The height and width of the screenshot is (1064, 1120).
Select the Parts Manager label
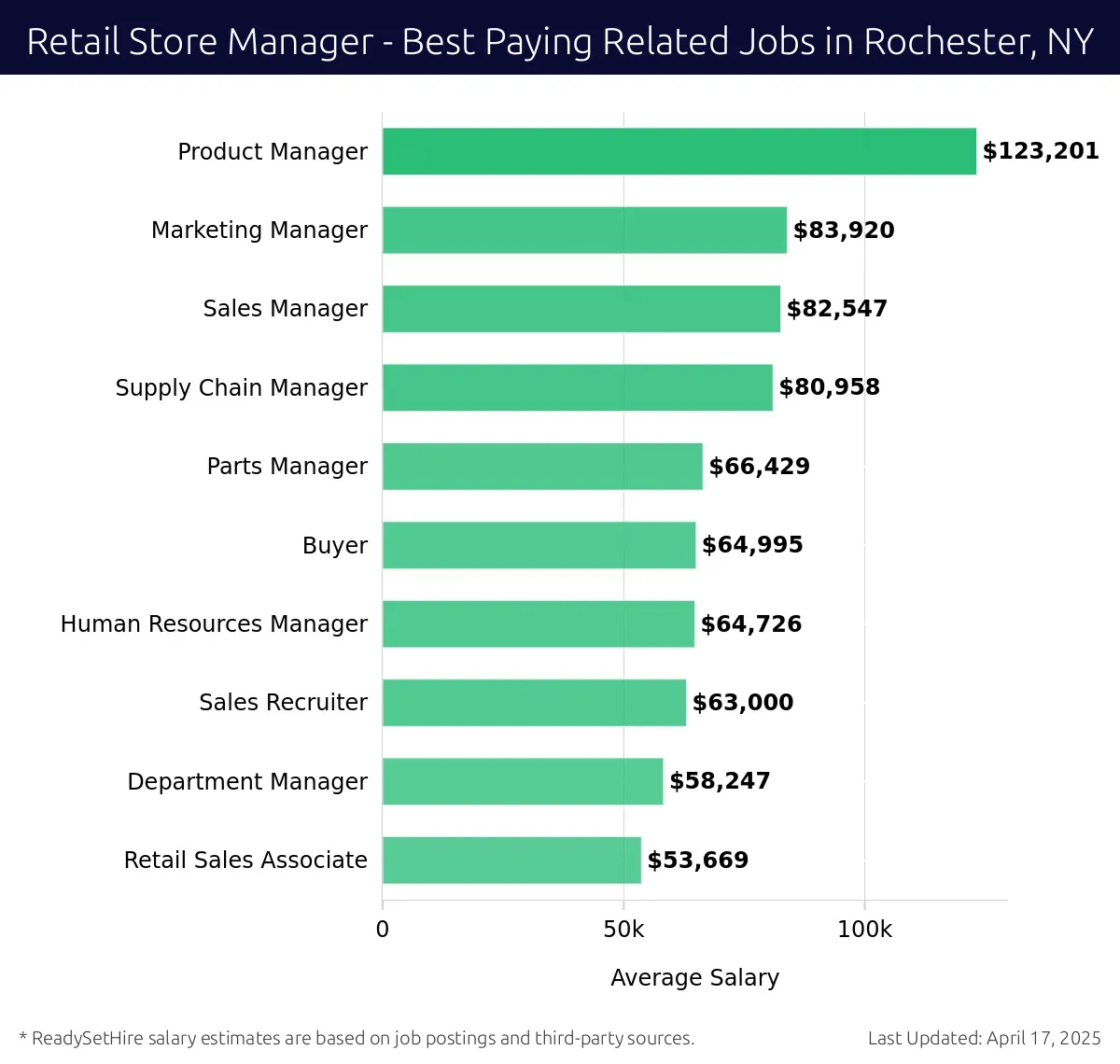[x=287, y=466]
